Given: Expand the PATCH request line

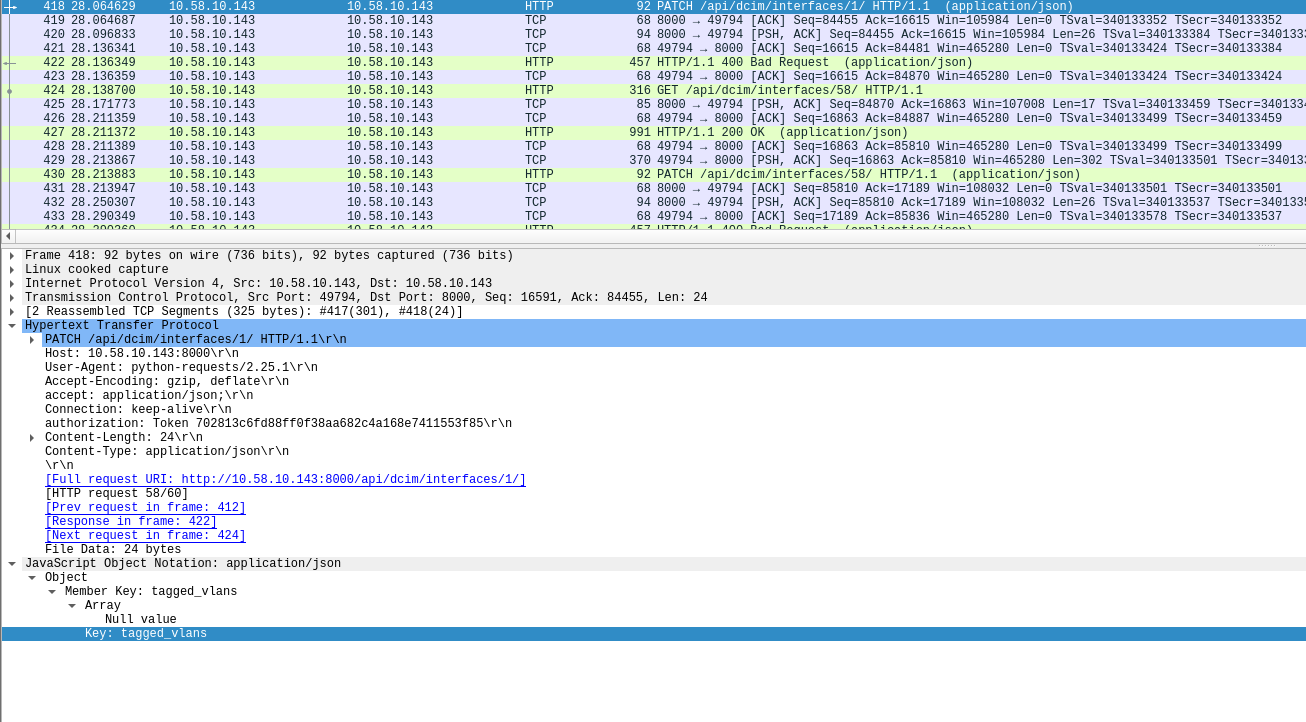Looking at the screenshot, I should coord(32,340).
